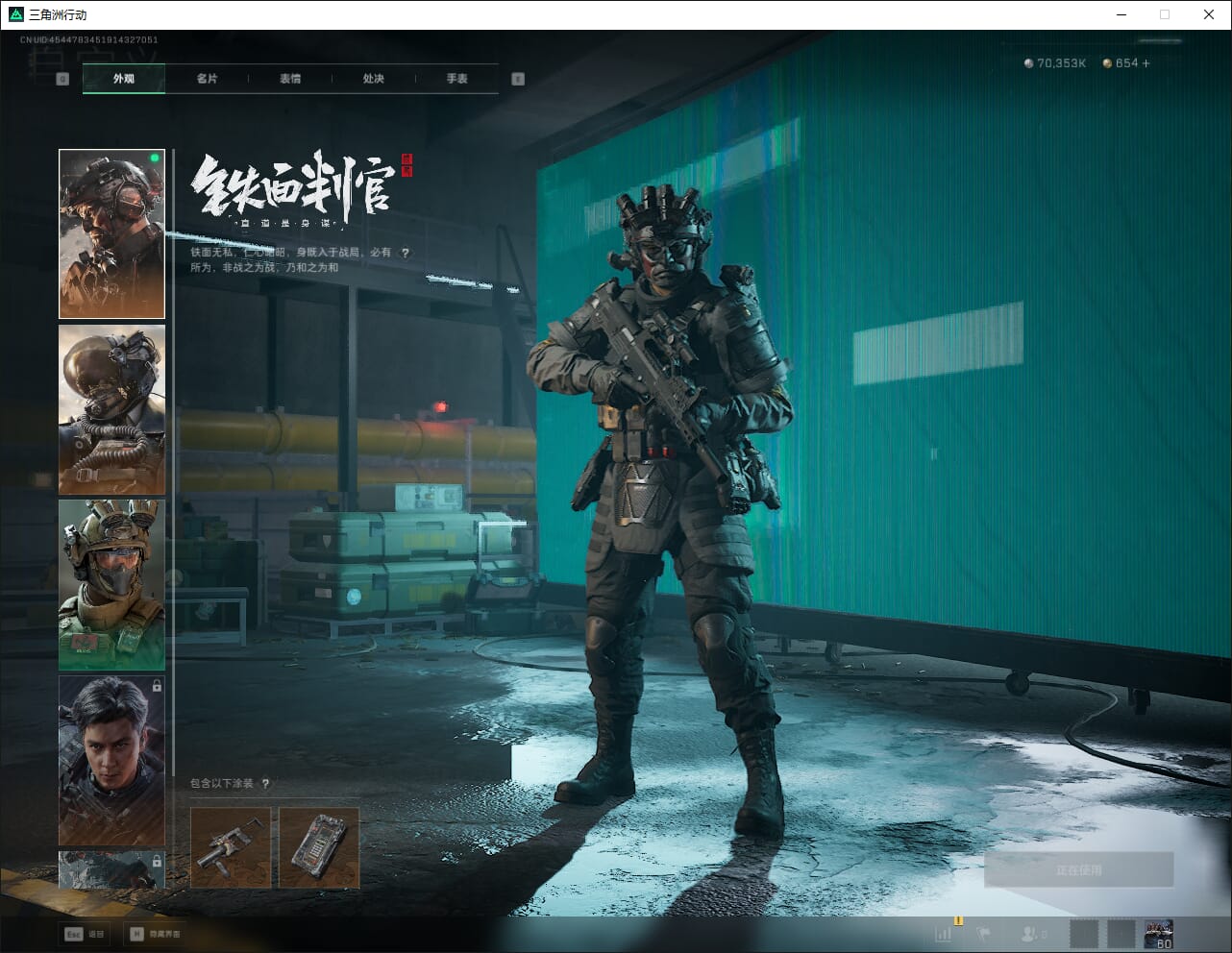Switch to the 名片 tab
Screen dimensions: 1232x953
click(207, 79)
